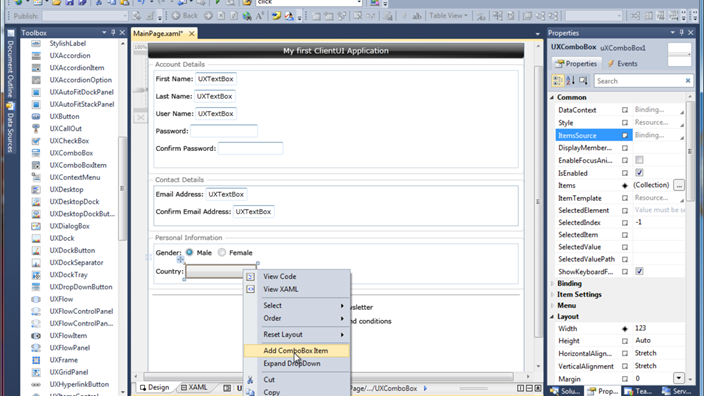Toggle the ShowKeyboardF... checkbox
Screen dimensions: 704x396
639,271
